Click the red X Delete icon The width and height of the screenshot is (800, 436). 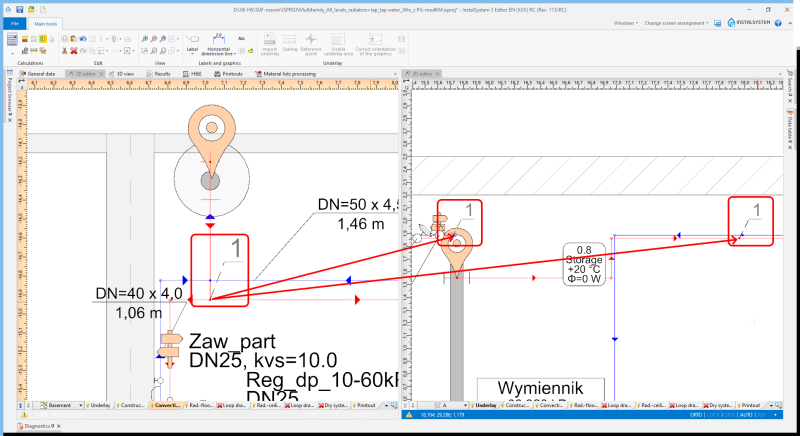74,50
